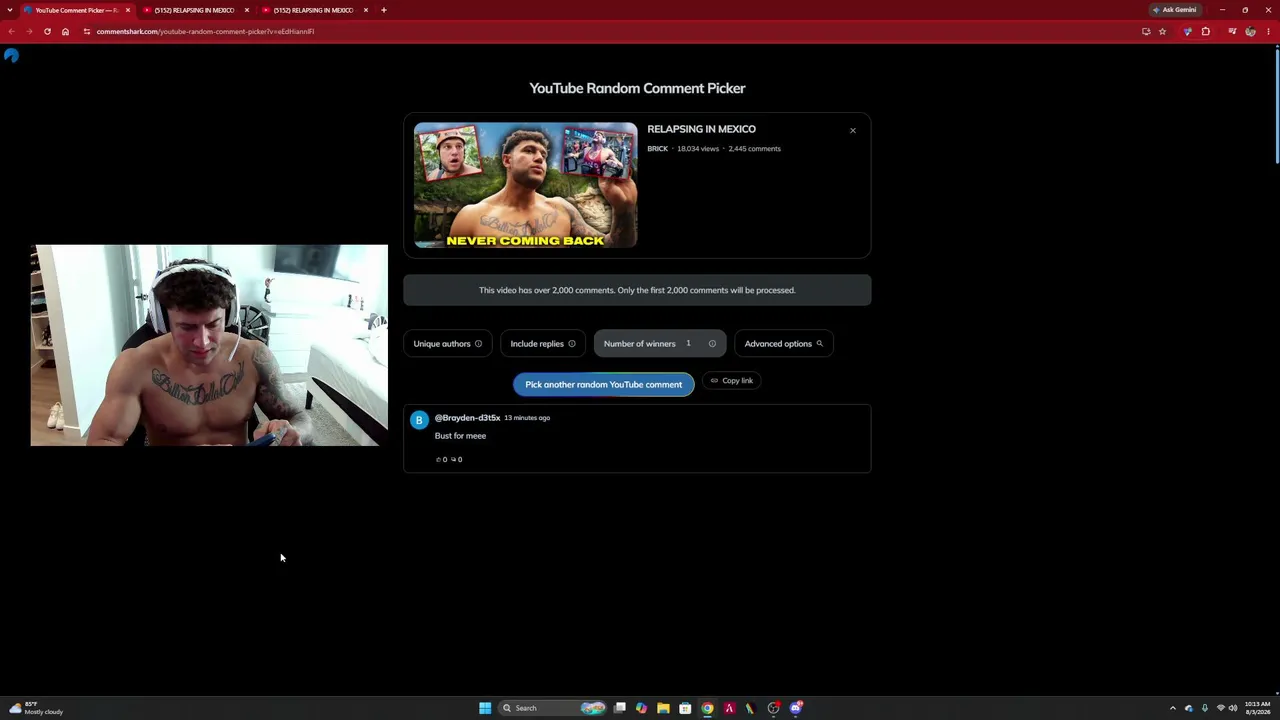Go forward in browser history
The image size is (1280, 720).
tap(29, 31)
